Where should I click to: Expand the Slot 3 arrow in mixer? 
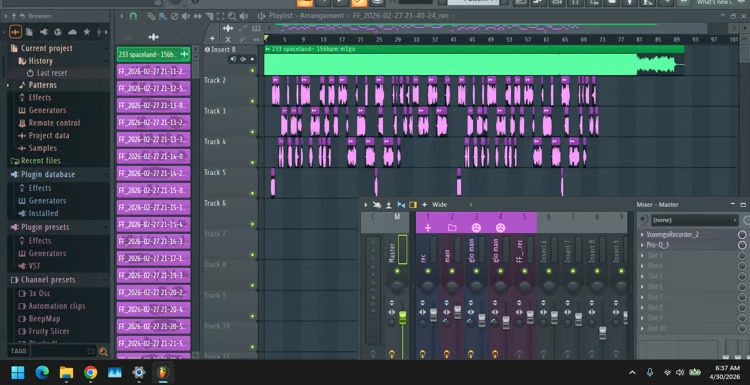coord(642,255)
